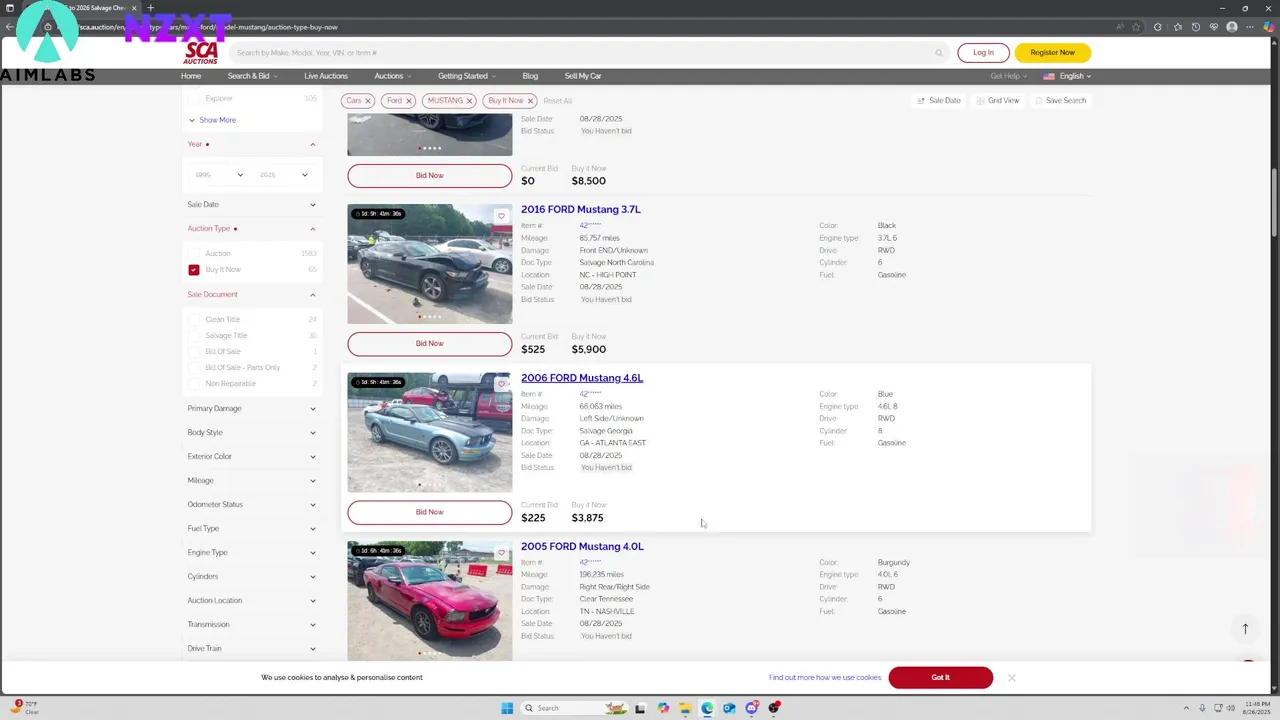Open the Home menu item
Screen dimensions: 1280x720
191,76
